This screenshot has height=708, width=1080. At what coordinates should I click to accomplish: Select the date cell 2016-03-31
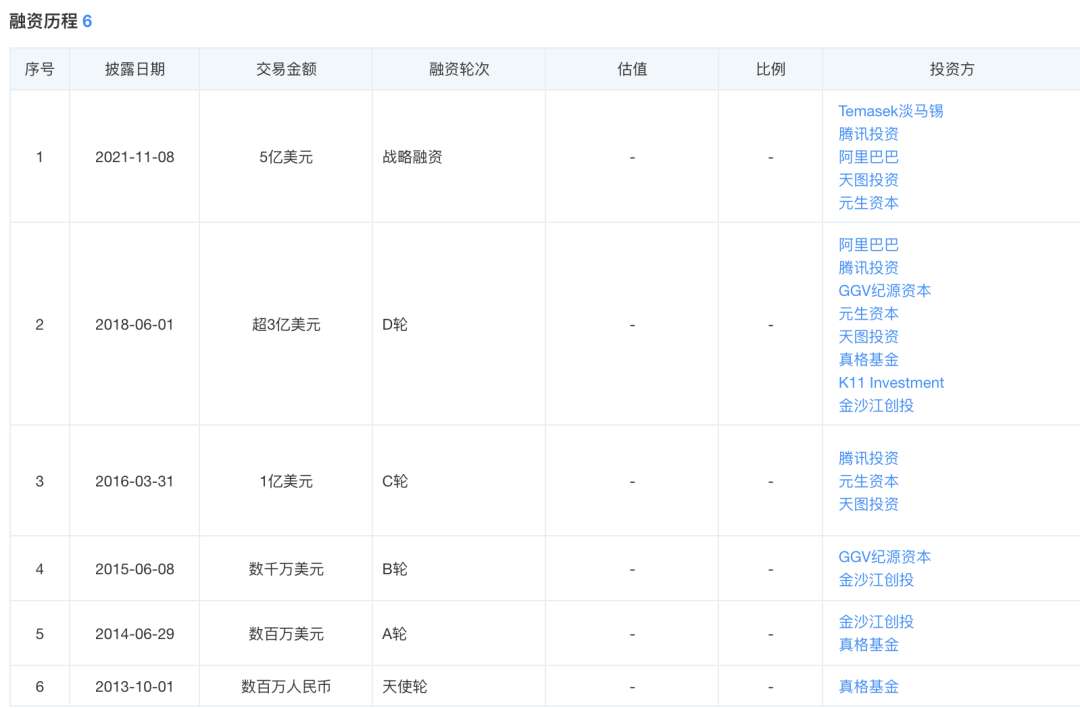pyautogui.click(x=134, y=481)
